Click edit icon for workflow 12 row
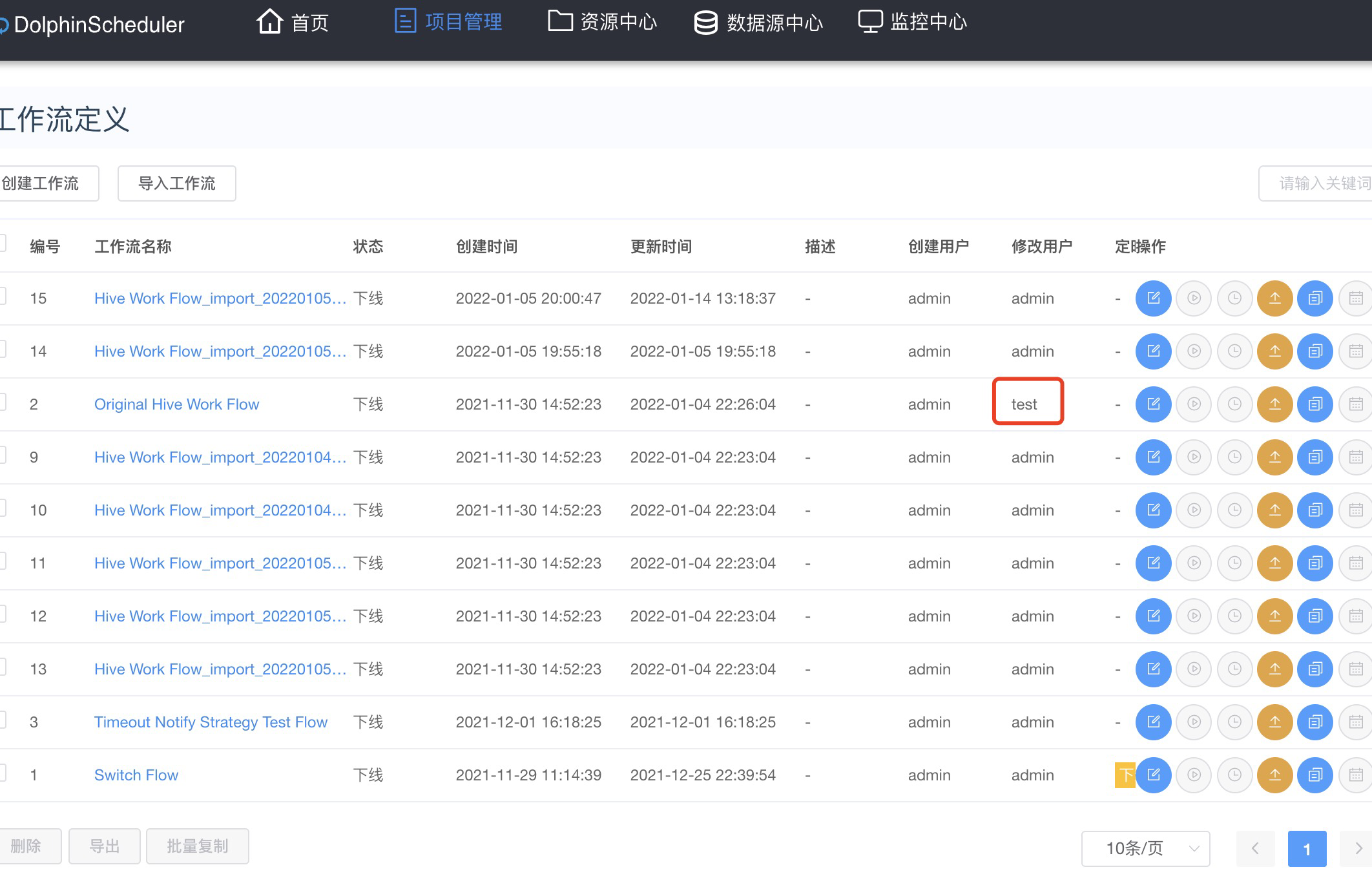1372x876 pixels. point(1153,616)
